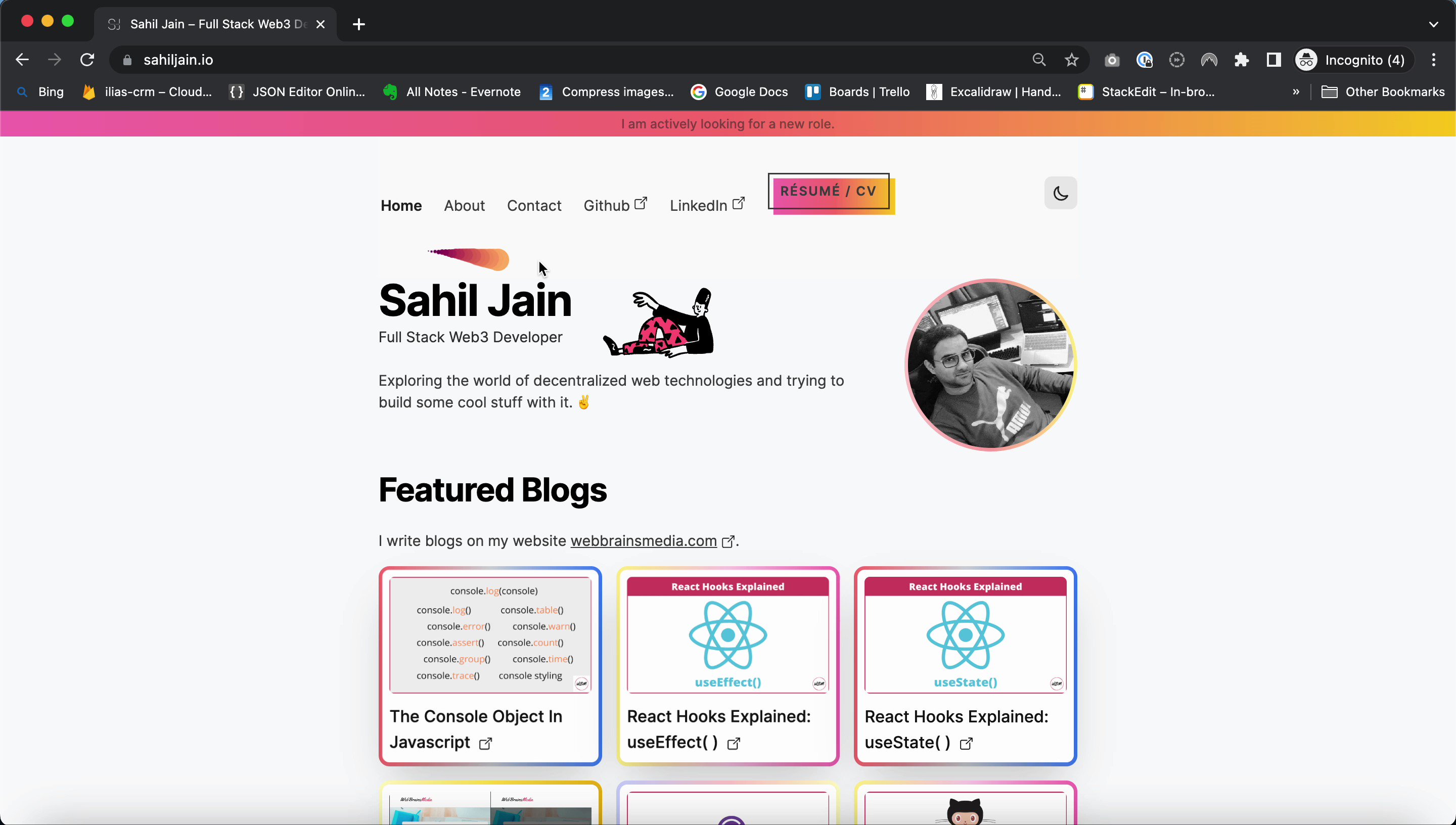The width and height of the screenshot is (1456, 825).
Task: Toggle the browser side panel icon
Action: pyautogui.click(x=1273, y=60)
